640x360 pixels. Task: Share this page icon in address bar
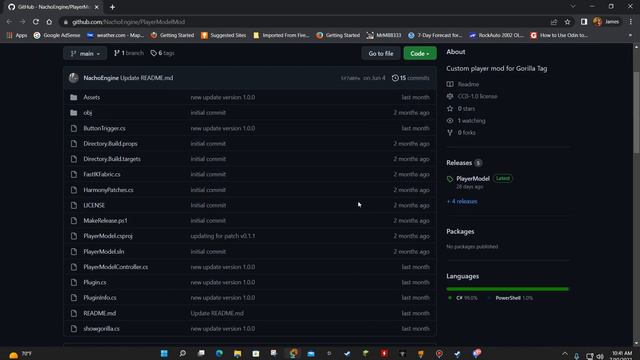[x=554, y=22]
